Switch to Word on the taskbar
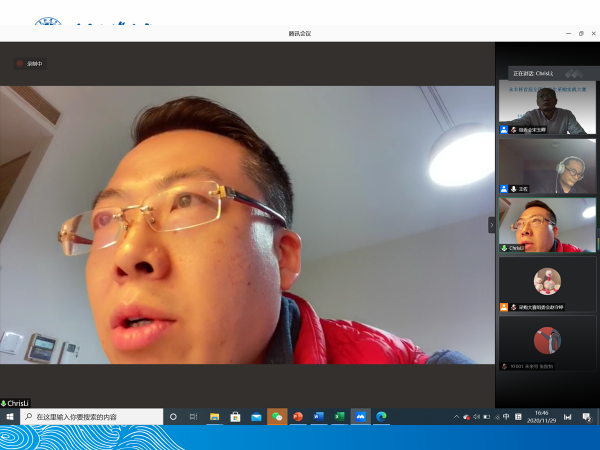This screenshot has width=600, height=450. pyautogui.click(x=319, y=416)
